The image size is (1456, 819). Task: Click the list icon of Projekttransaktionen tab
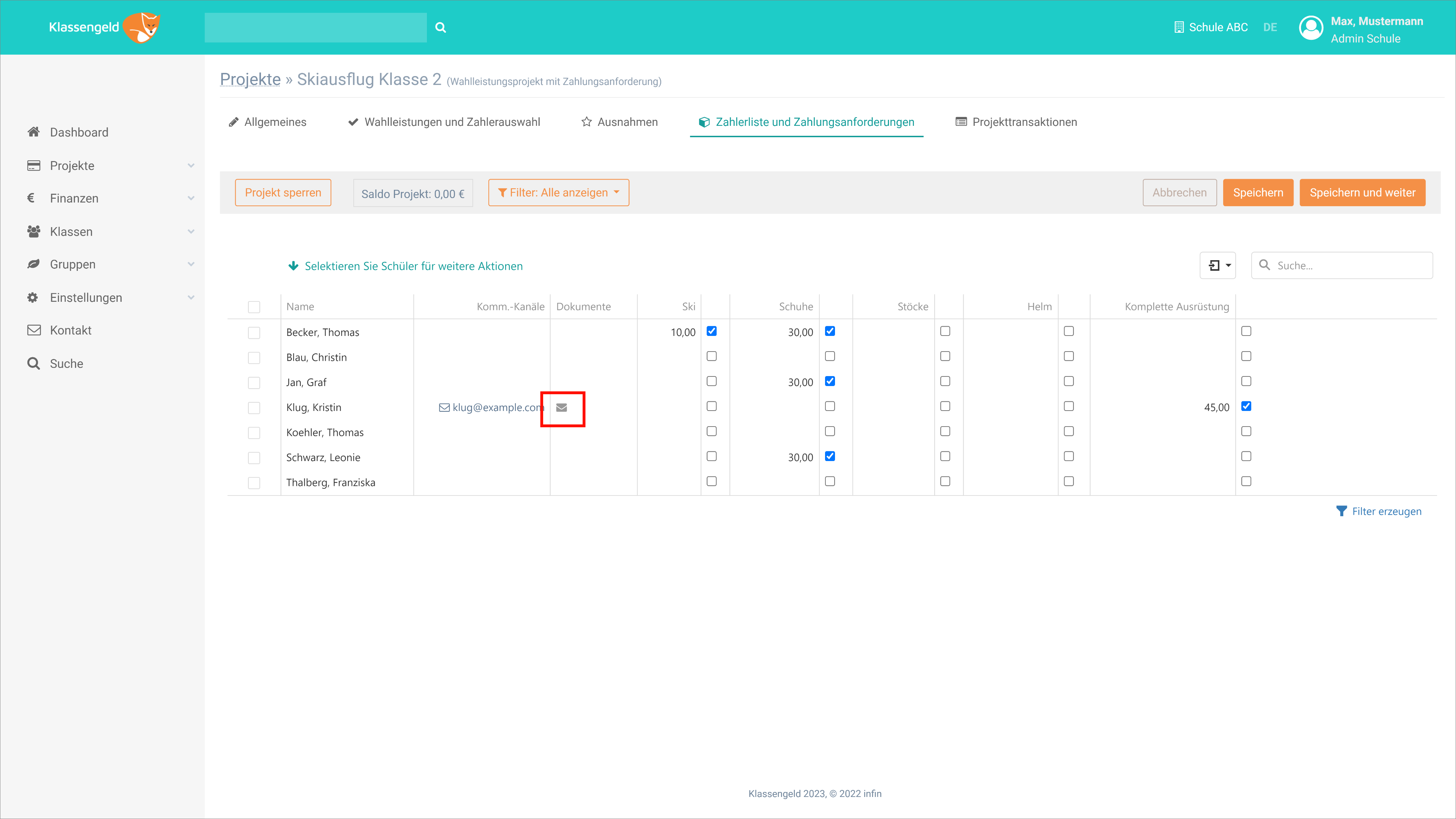click(961, 122)
